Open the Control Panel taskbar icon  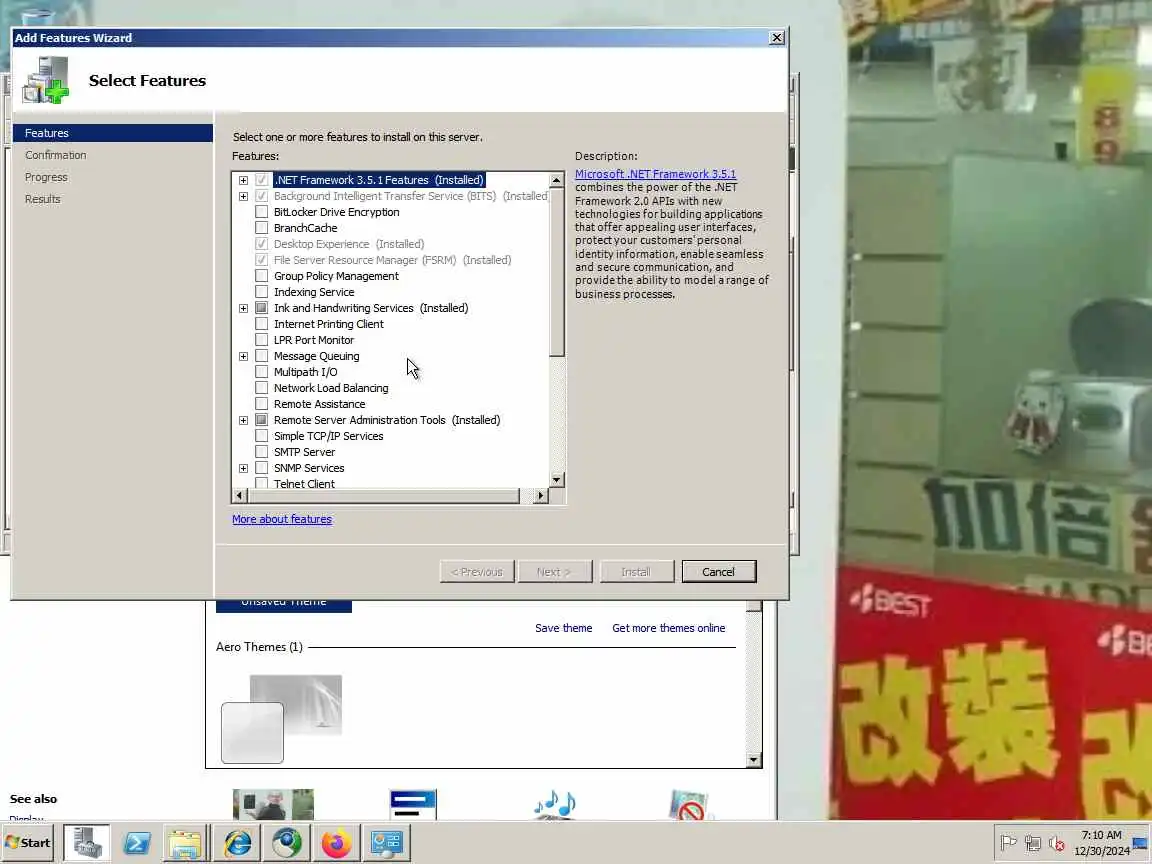pos(386,843)
